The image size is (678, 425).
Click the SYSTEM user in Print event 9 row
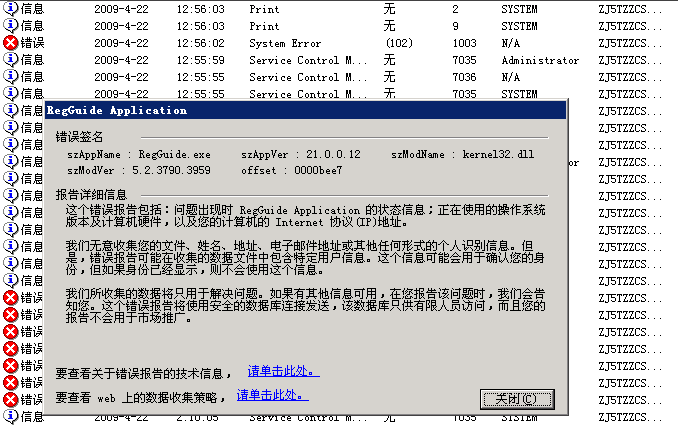pyautogui.click(x=519, y=26)
